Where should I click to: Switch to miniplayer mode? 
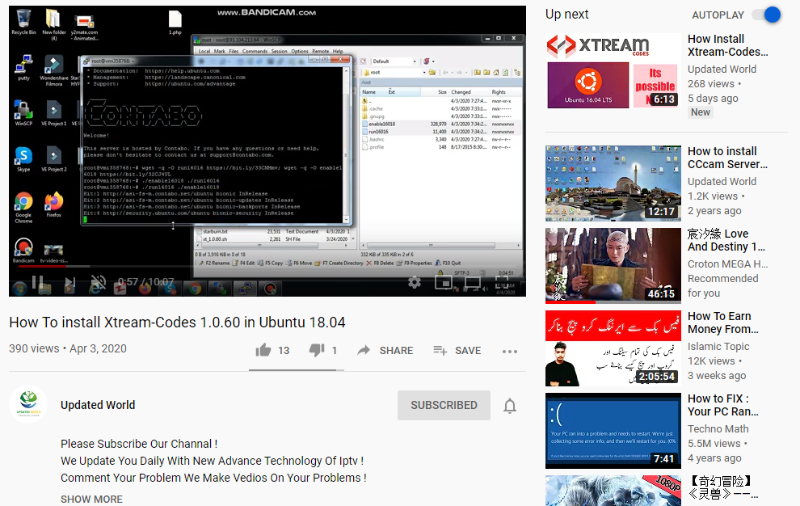[x=445, y=283]
